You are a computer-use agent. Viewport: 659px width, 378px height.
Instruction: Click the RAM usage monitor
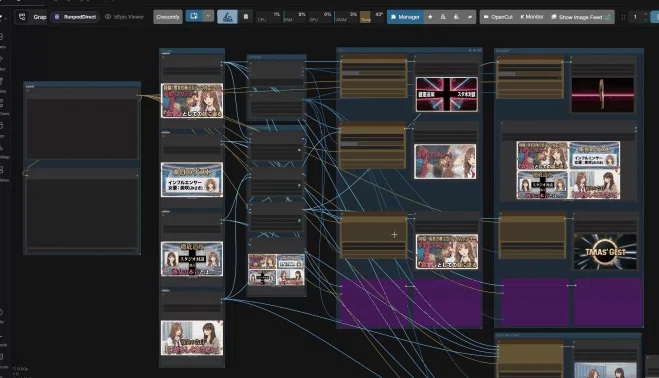click(x=295, y=17)
